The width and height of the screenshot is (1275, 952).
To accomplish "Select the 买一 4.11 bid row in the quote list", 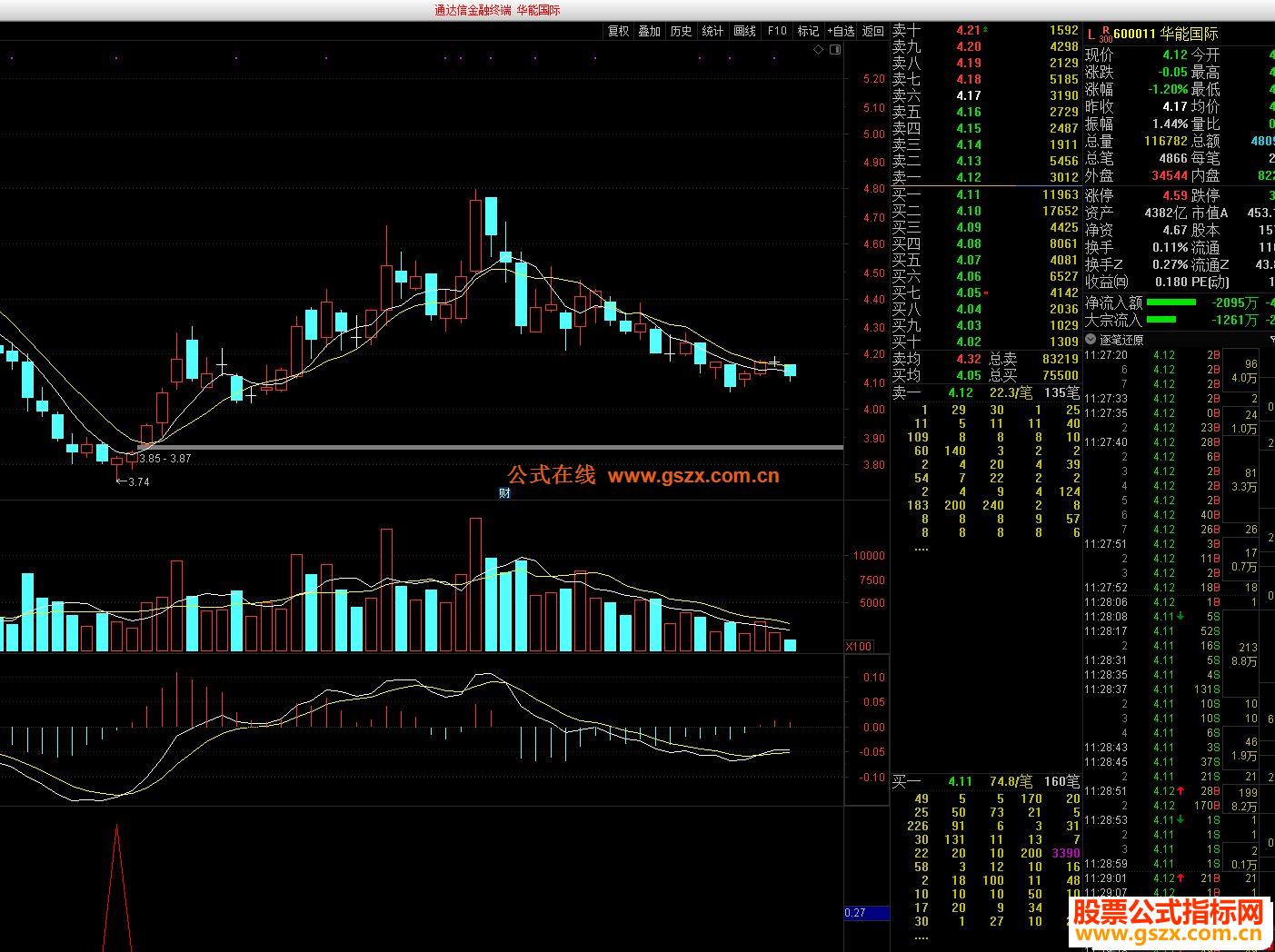I will tap(985, 194).
